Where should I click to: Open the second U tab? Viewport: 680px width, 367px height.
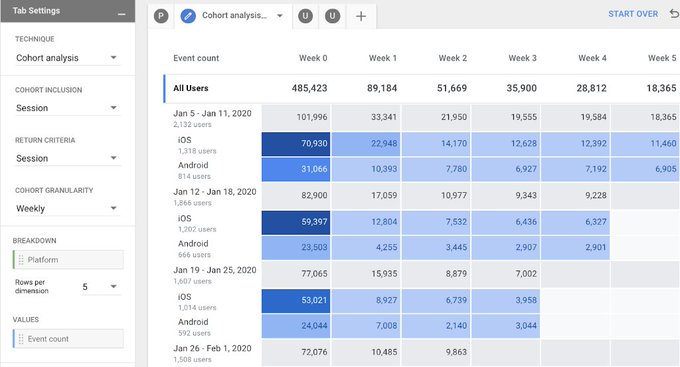tap(333, 16)
